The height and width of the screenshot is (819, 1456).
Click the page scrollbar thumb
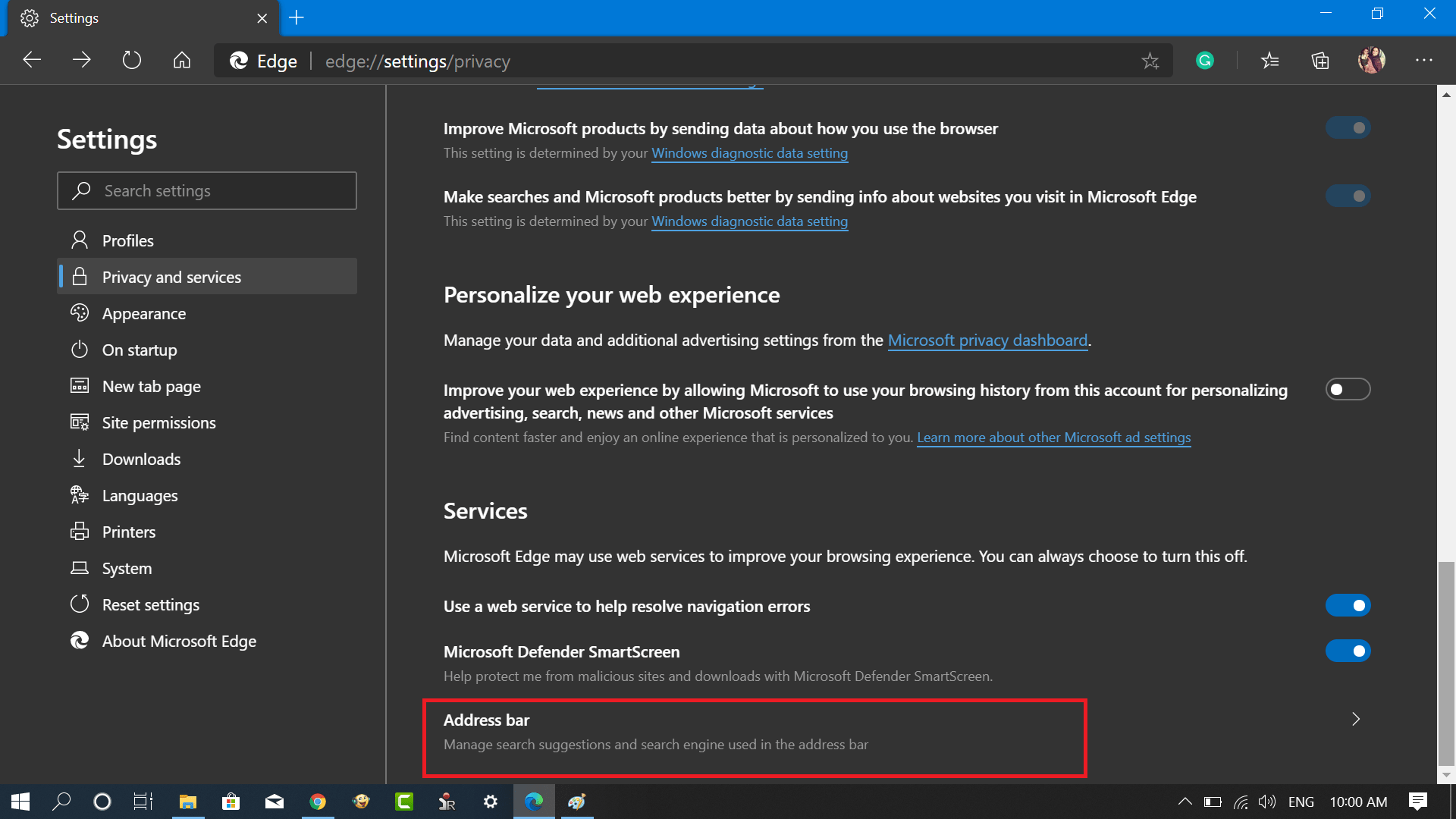(1446, 664)
